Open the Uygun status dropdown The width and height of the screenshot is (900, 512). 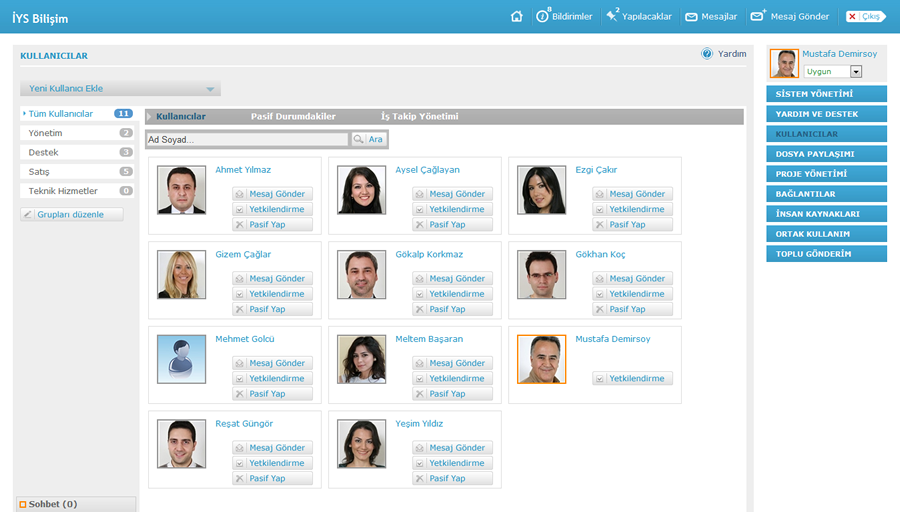[856, 72]
